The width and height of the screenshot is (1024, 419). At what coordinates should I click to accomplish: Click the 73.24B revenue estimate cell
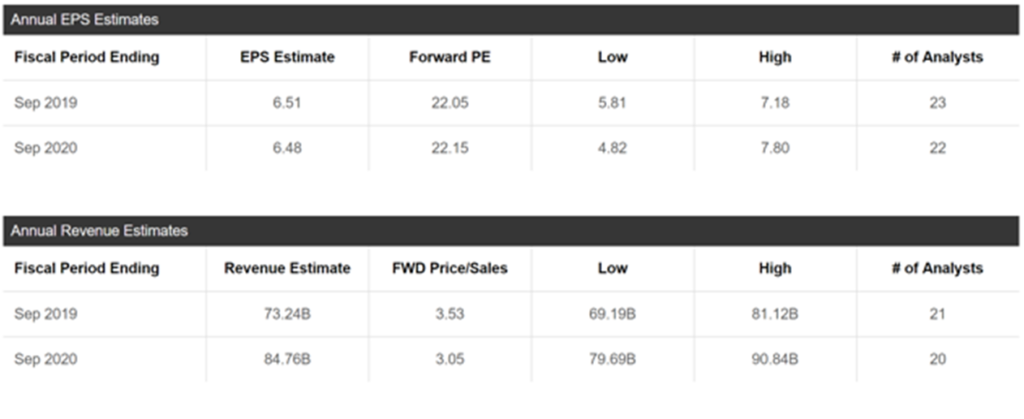tap(287, 314)
